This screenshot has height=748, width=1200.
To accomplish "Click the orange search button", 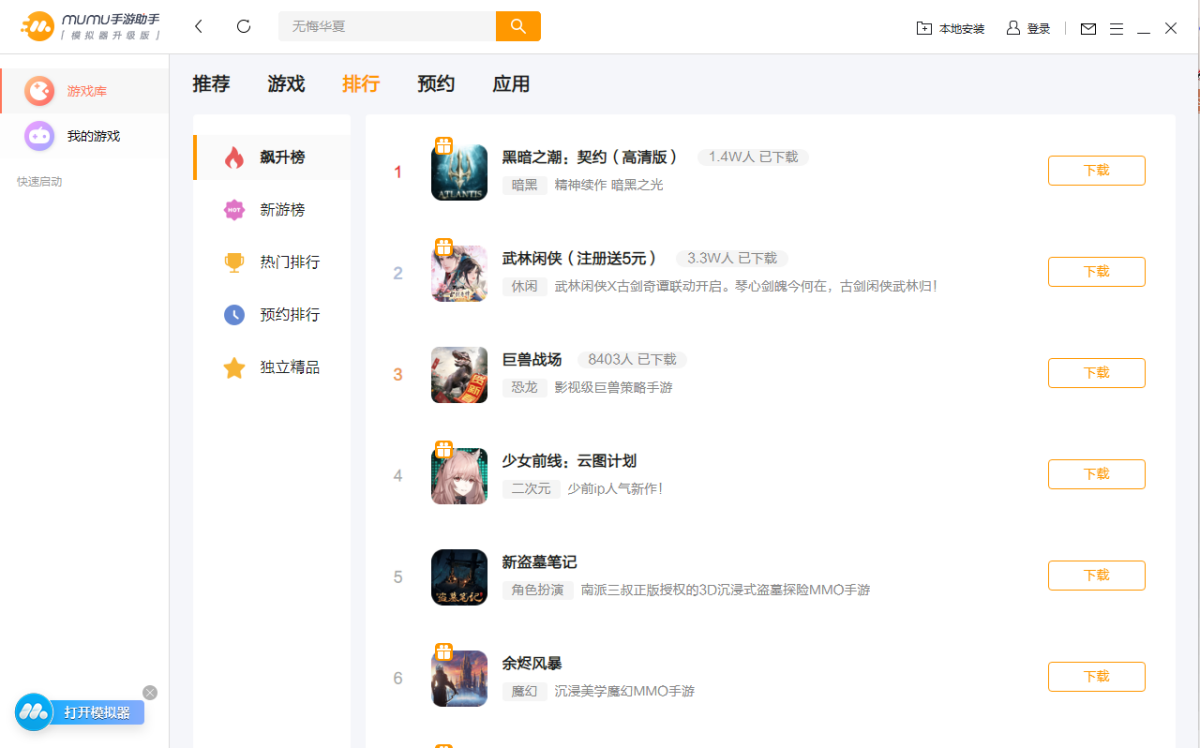I will [x=518, y=26].
